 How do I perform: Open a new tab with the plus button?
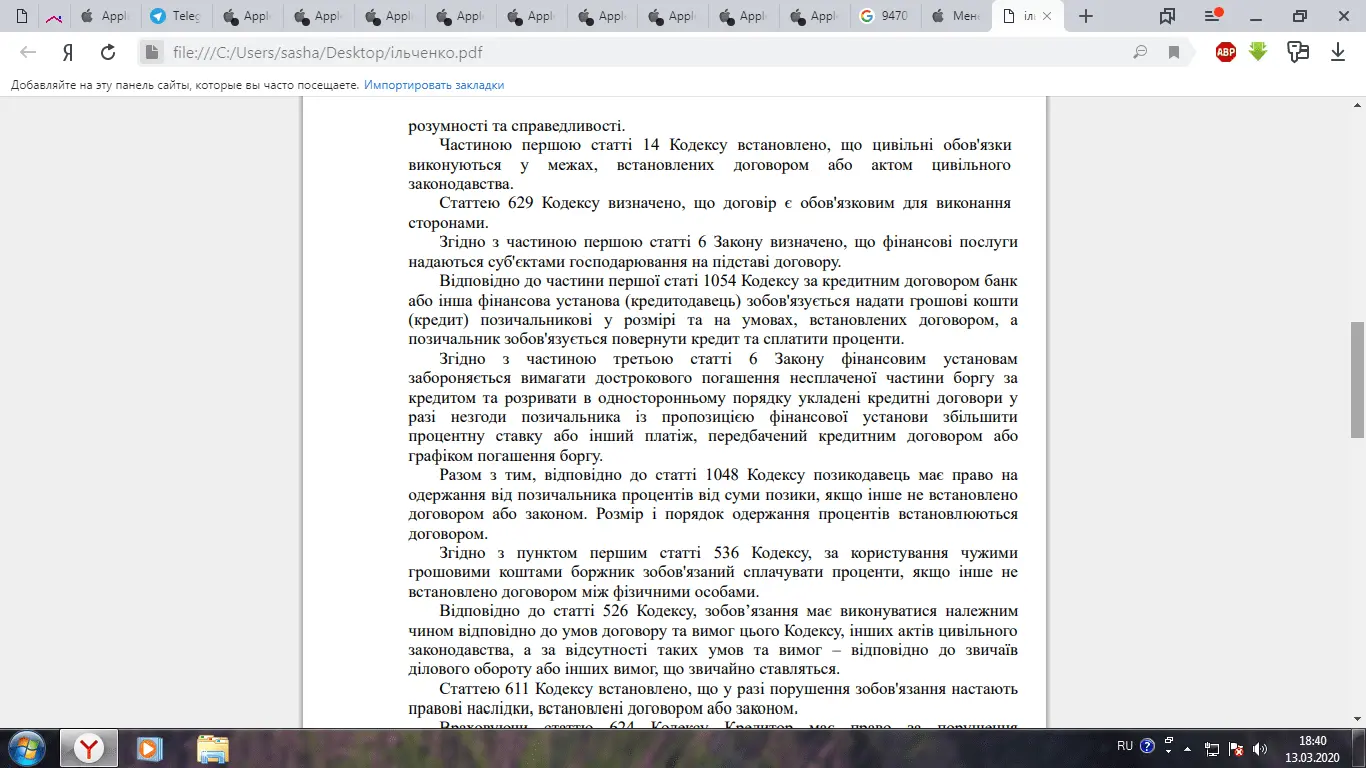[1086, 16]
